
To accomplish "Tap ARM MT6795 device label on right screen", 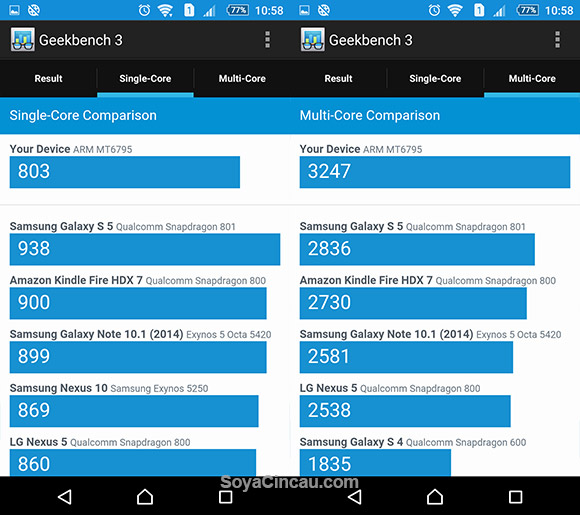I will pos(392,149).
